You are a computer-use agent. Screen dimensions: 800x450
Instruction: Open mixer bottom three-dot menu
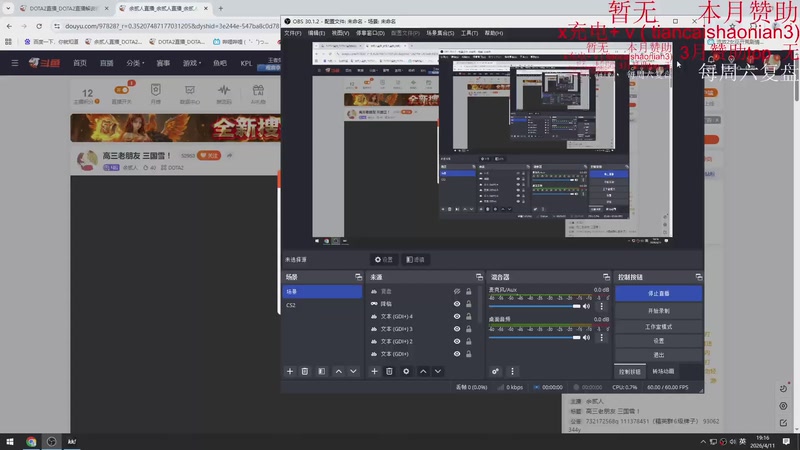512,371
